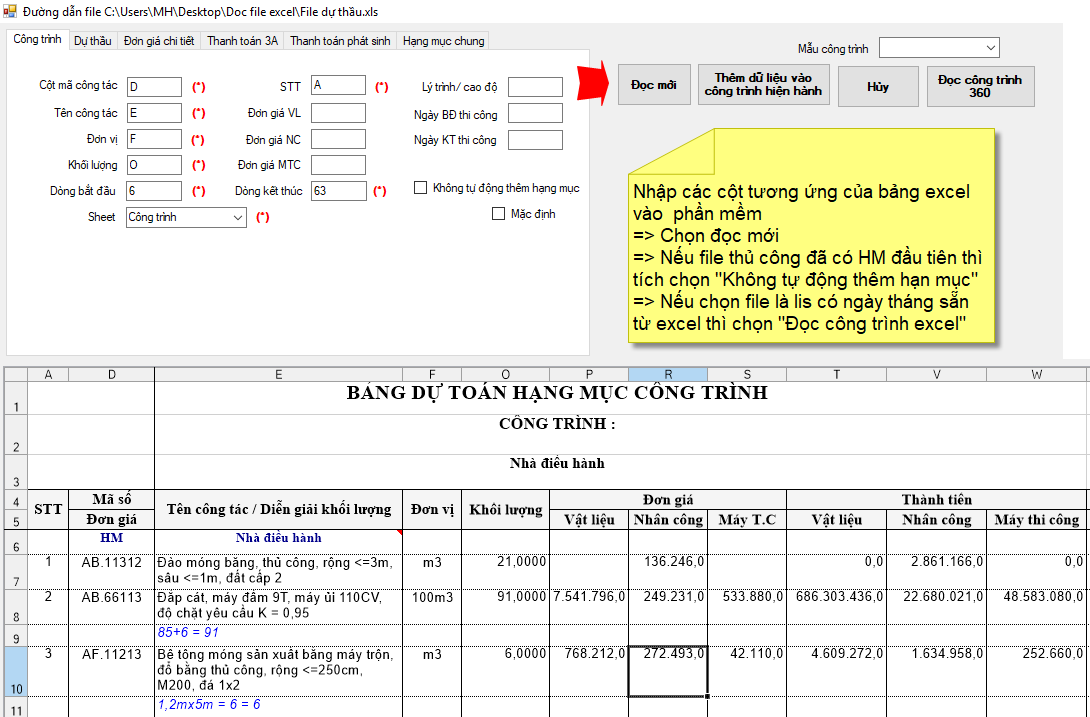Focus the Ngày BĐ thi công field
Image resolution: width=1090 pixels, height=717 pixels.
pyautogui.click(x=535, y=114)
